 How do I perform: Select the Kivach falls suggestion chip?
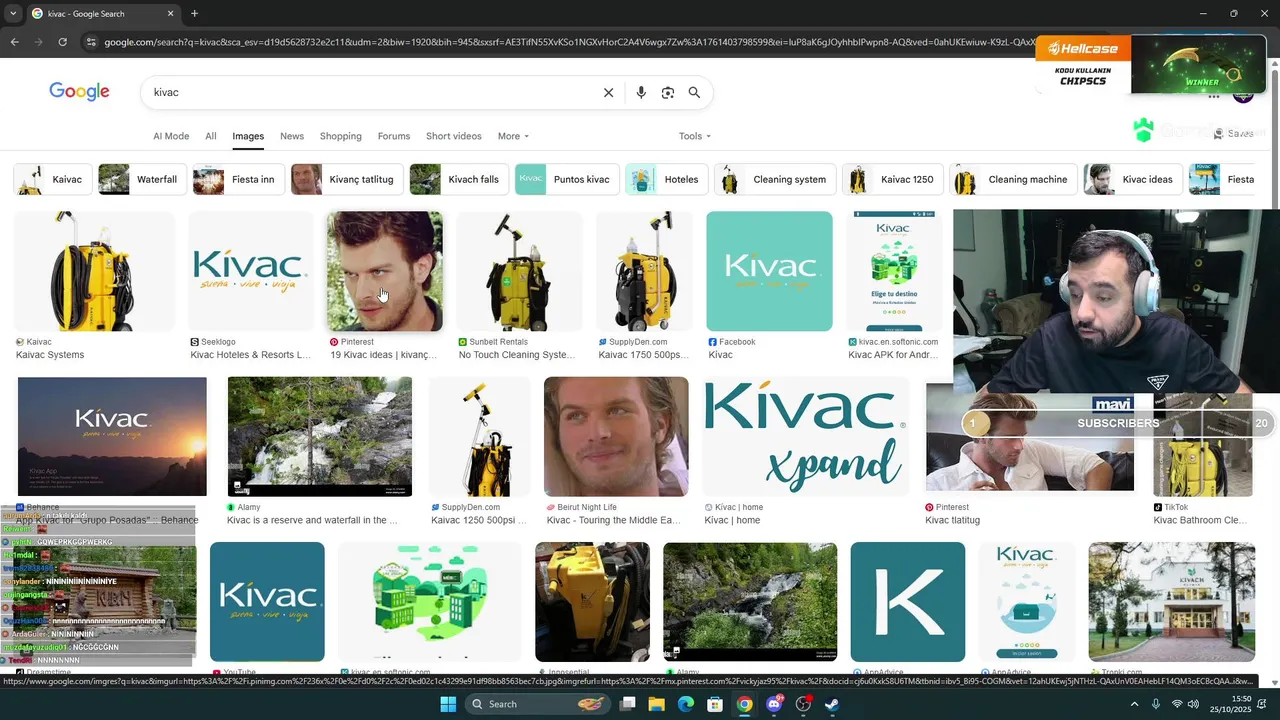tap(459, 179)
